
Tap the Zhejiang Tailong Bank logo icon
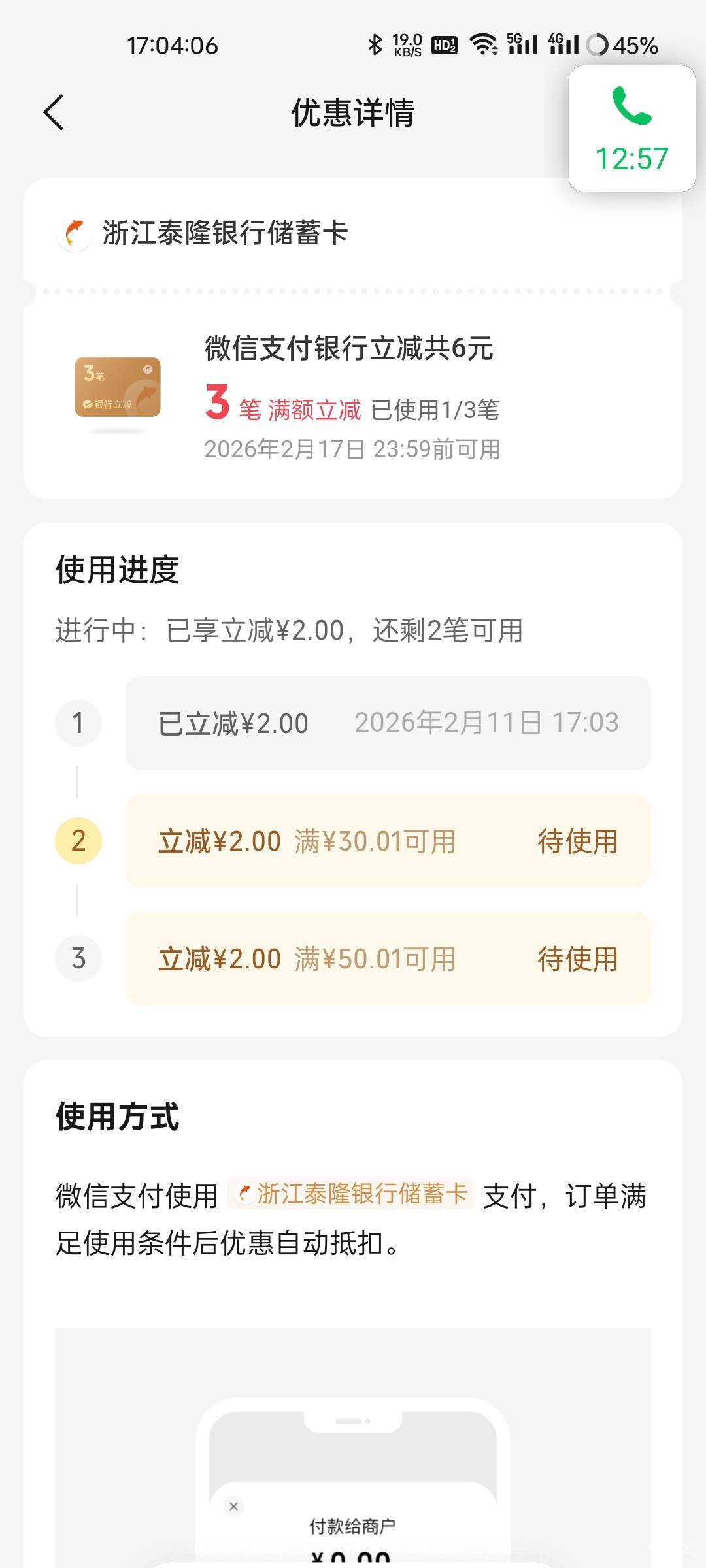click(x=75, y=233)
